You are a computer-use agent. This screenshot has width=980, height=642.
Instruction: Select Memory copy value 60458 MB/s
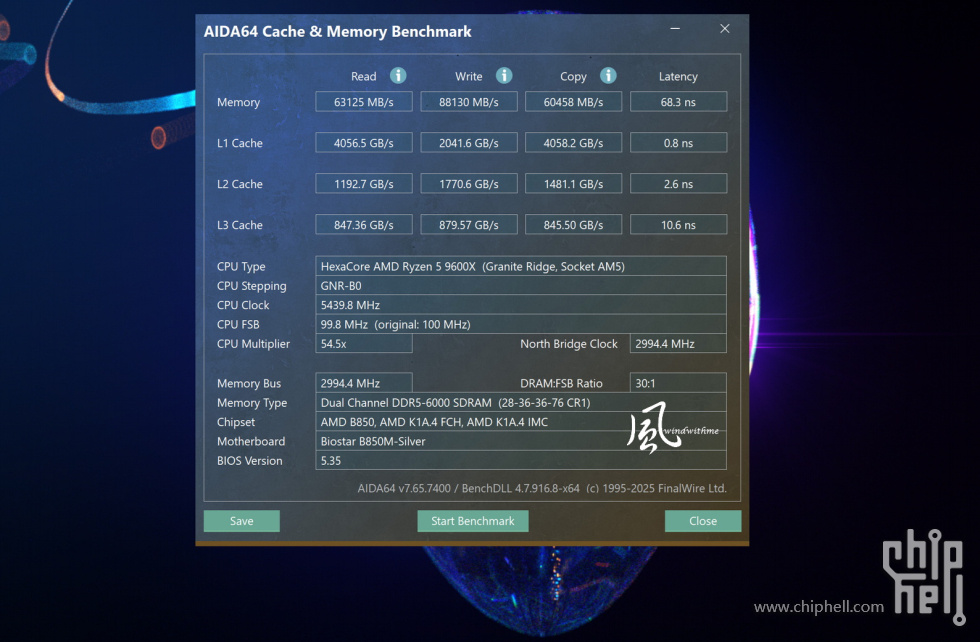pos(574,102)
